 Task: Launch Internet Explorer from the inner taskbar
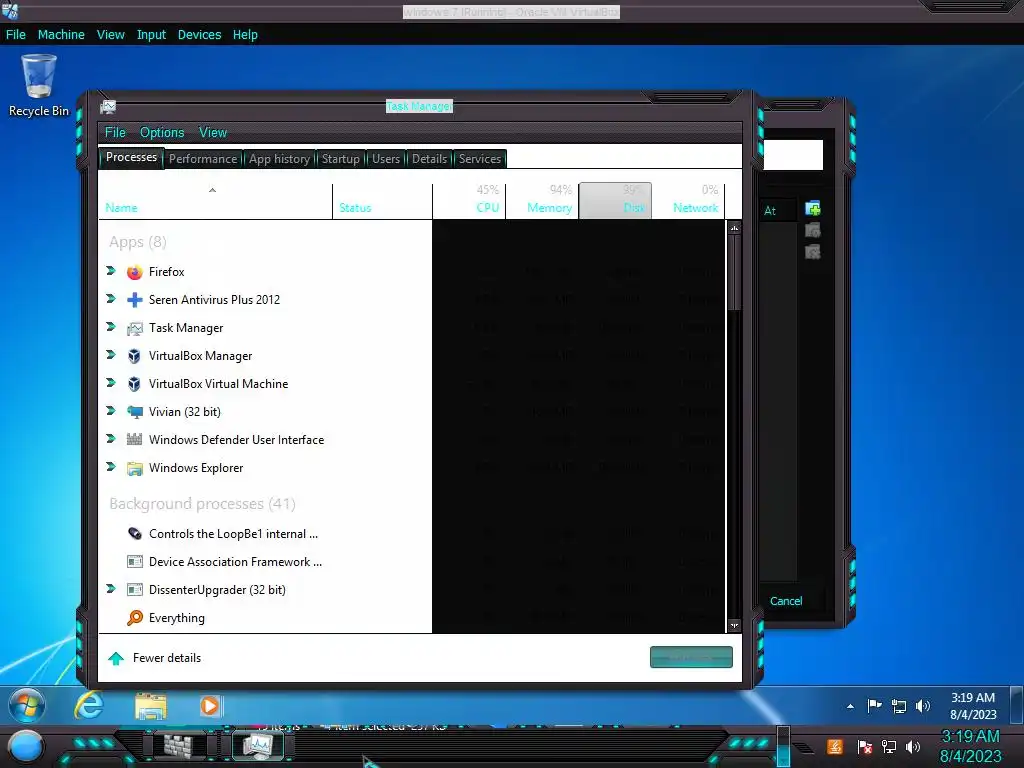(x=89, y=706)
